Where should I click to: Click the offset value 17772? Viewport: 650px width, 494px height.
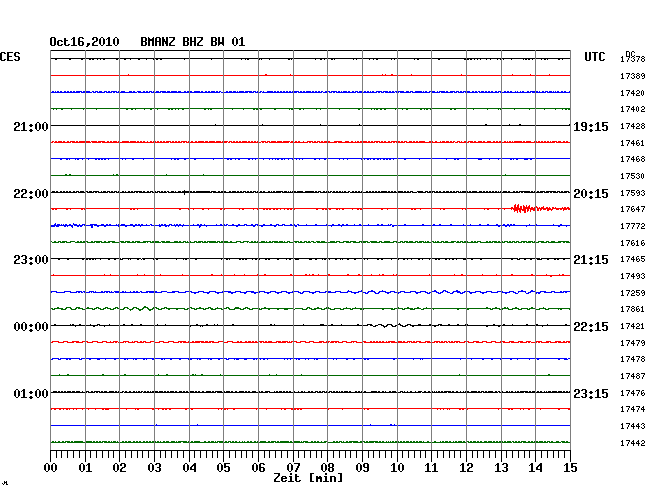tap(633, 226)
